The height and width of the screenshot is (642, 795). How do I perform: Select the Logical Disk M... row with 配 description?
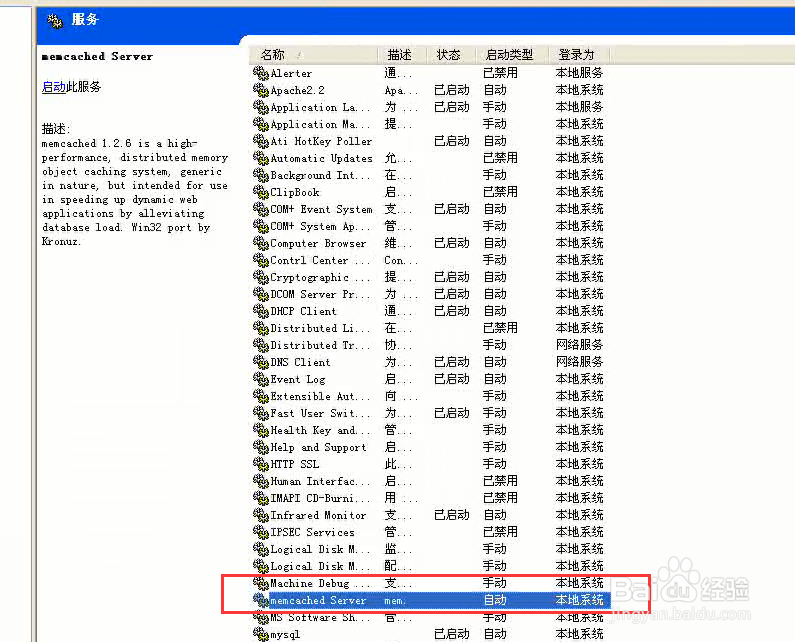(x=320, y=566)
